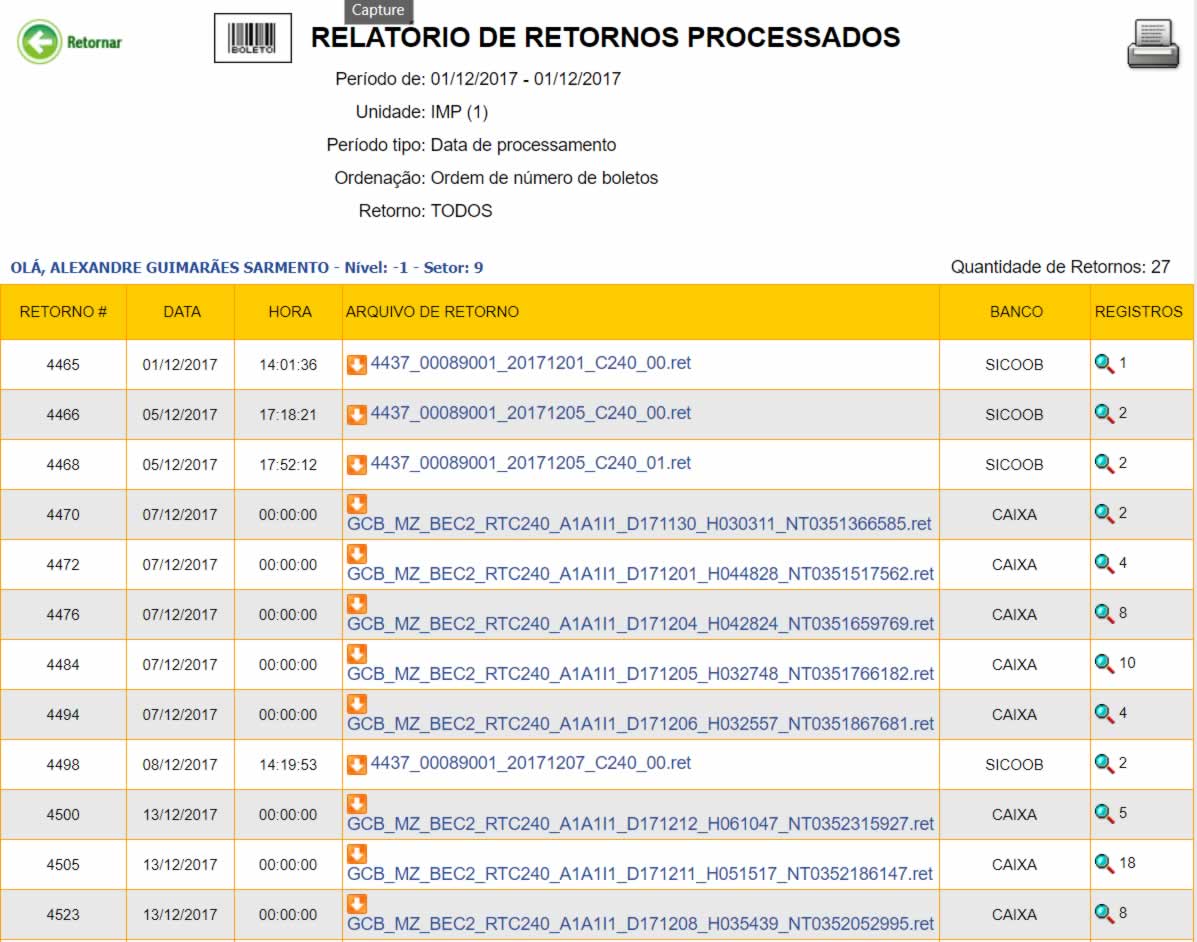Download arrow icon for retorno 4472

point(357,553)
